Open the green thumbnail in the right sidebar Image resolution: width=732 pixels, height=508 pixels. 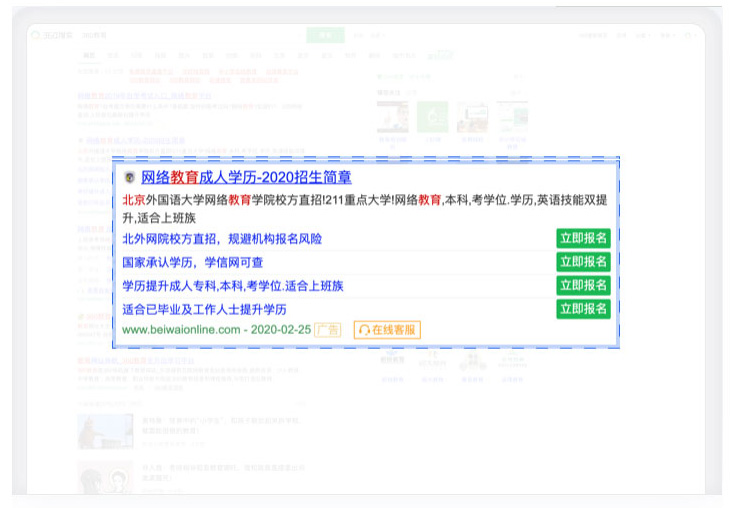pos(432,119)
